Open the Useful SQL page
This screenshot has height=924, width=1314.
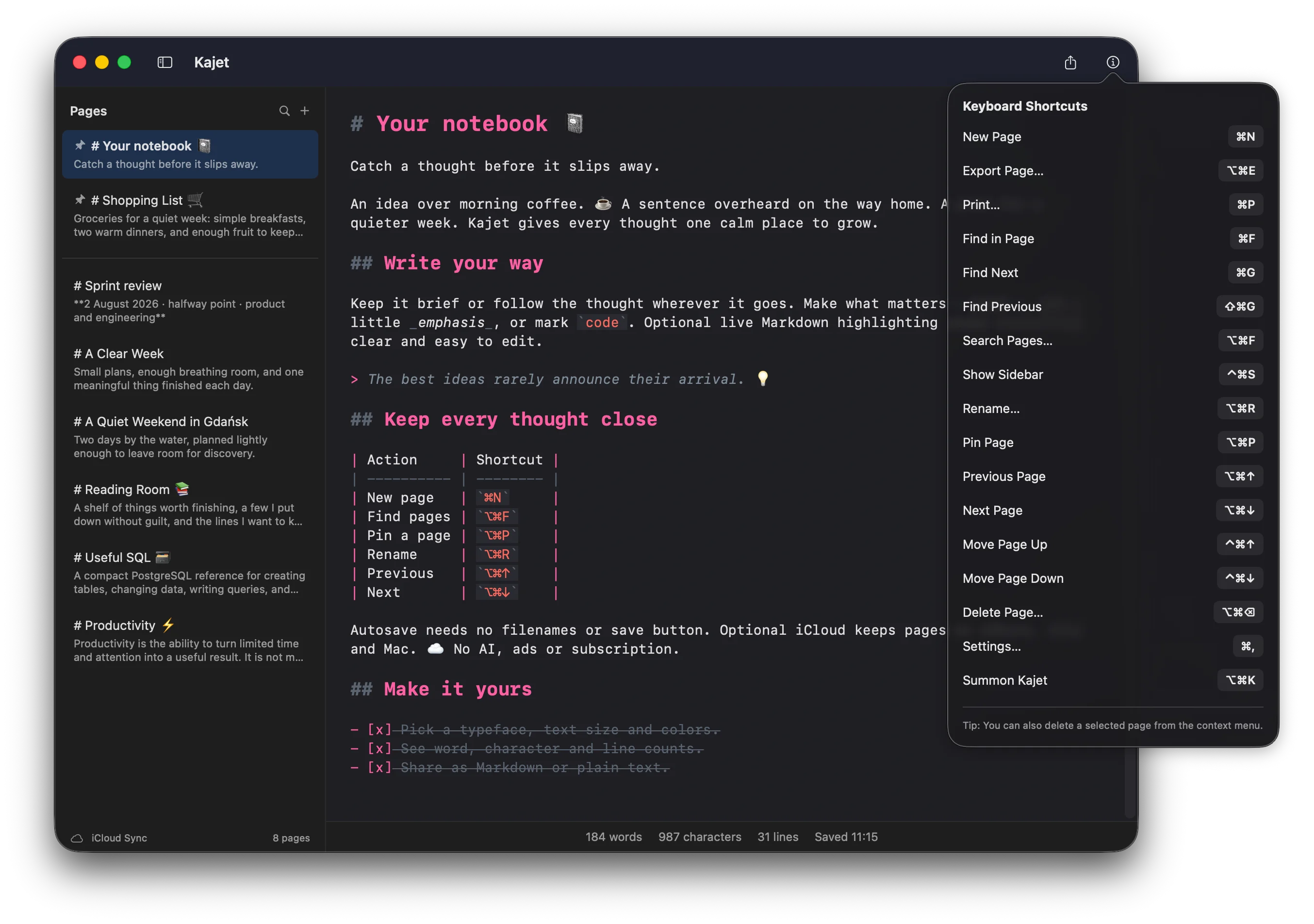190,573
